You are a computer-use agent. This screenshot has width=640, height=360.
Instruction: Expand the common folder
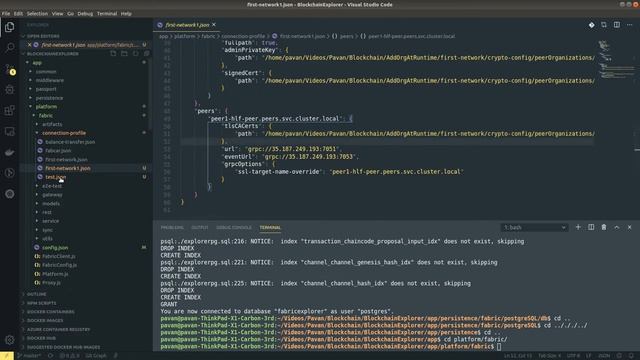46,71
